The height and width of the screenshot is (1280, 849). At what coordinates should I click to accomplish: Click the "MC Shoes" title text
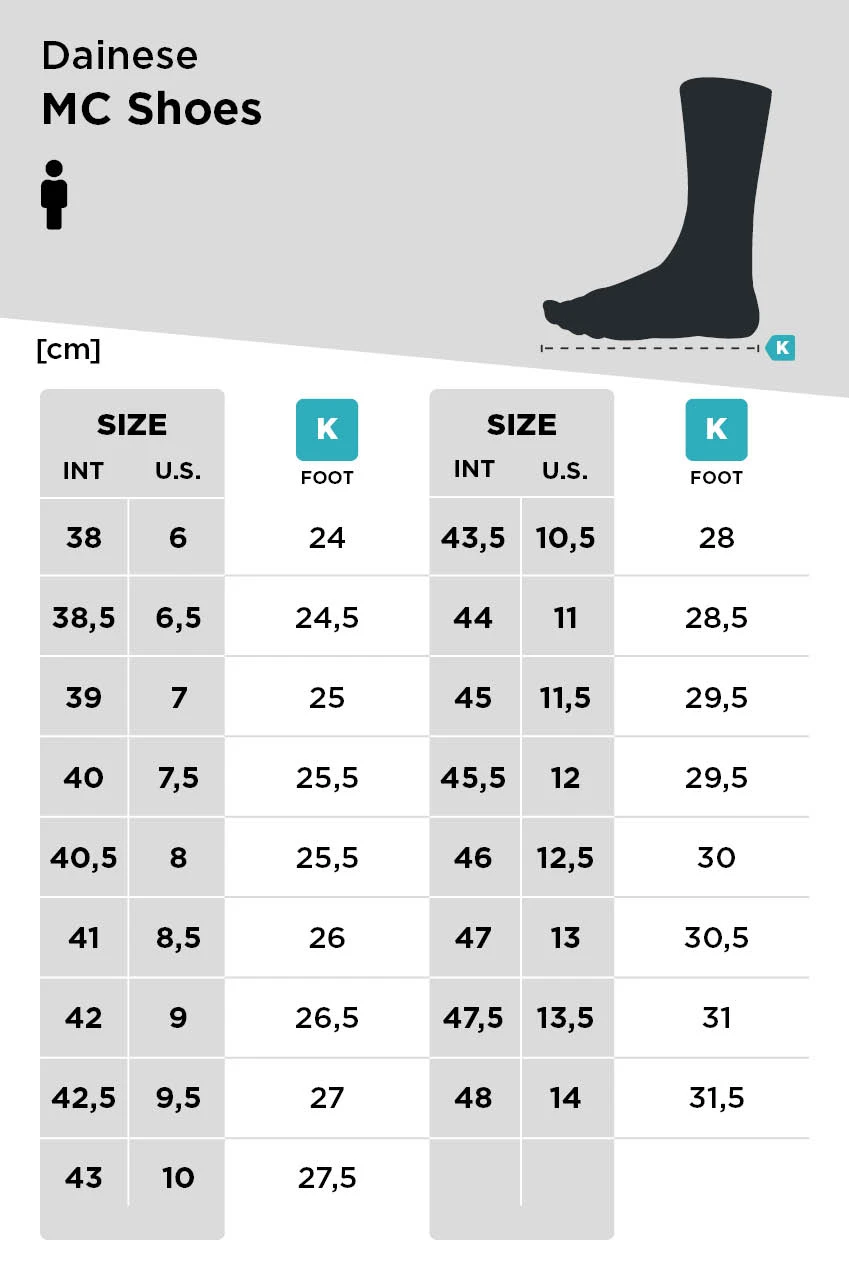152,109
